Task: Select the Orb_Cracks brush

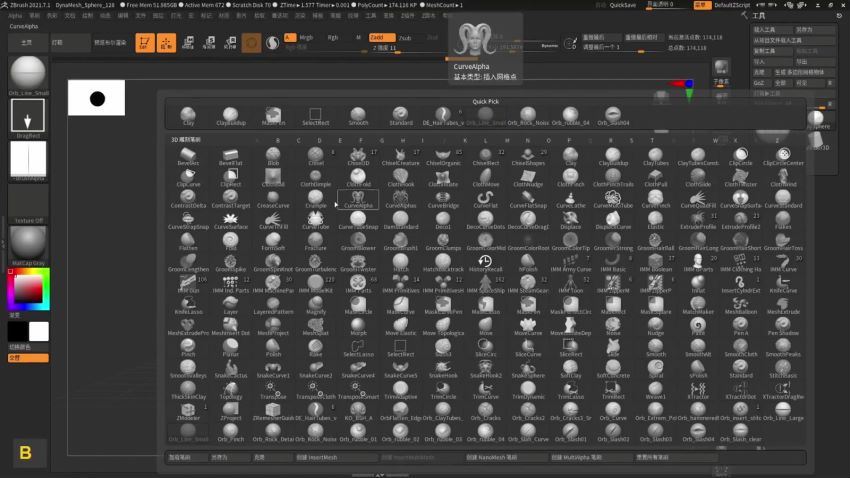Action: point(485,411)
